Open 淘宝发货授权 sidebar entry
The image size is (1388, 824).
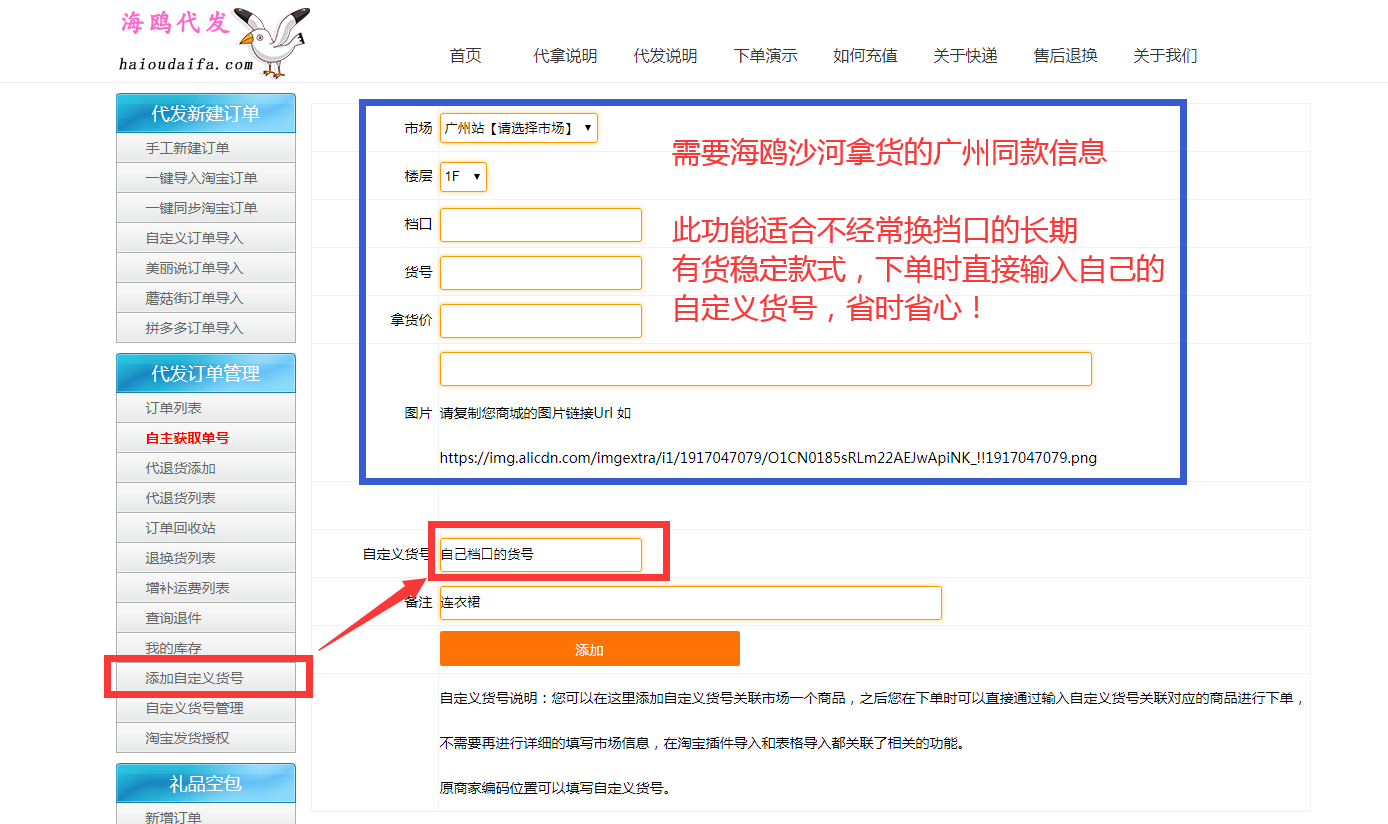pyautogui.click(x=187, y=738)
